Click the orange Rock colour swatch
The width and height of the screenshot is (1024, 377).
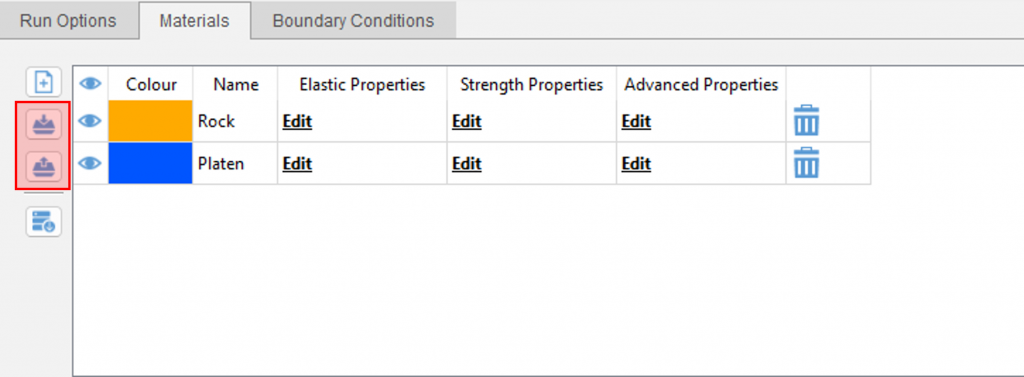coord(150,121)
